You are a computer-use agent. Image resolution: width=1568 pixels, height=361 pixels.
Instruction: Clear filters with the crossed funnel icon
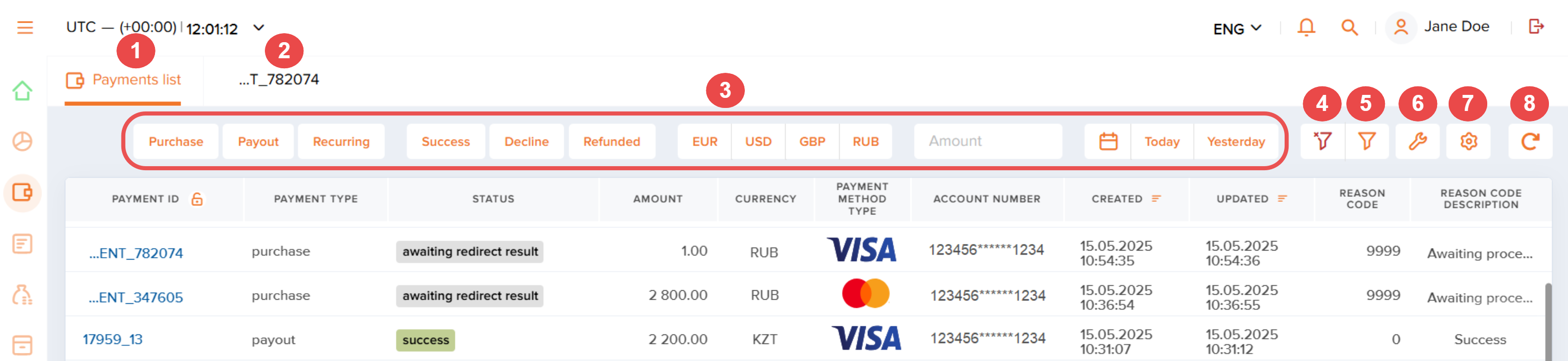point(1322,142)
